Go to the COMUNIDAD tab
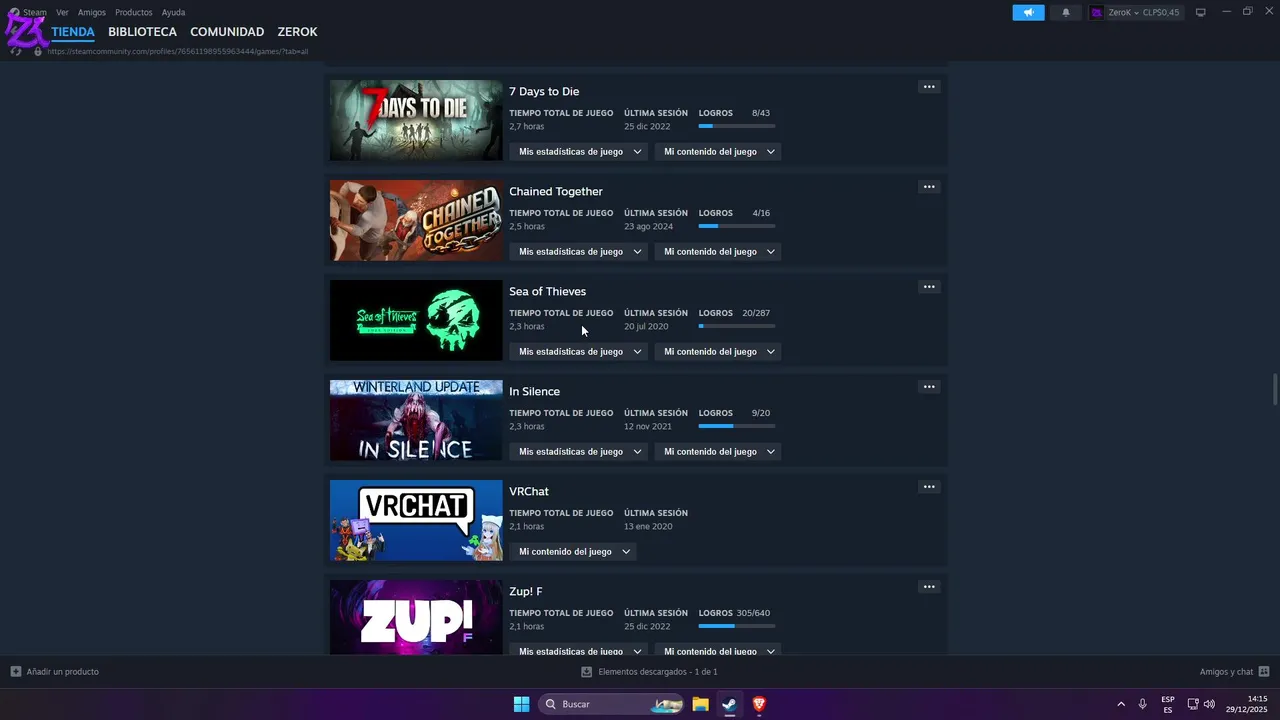Screen dimensions: 1280x720 [x=227, y=32]
